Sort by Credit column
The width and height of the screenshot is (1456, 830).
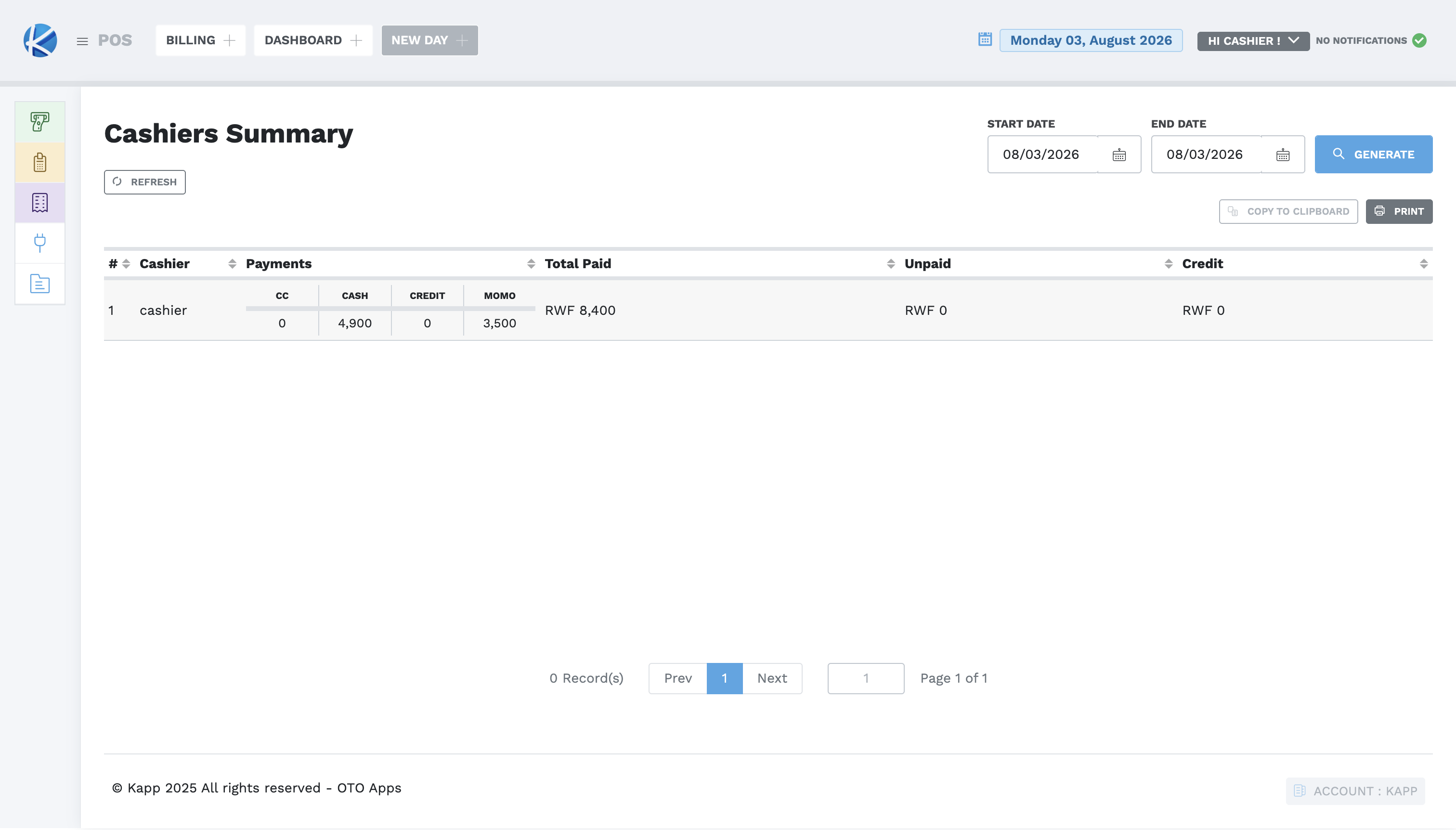[x=1424, y=264]
